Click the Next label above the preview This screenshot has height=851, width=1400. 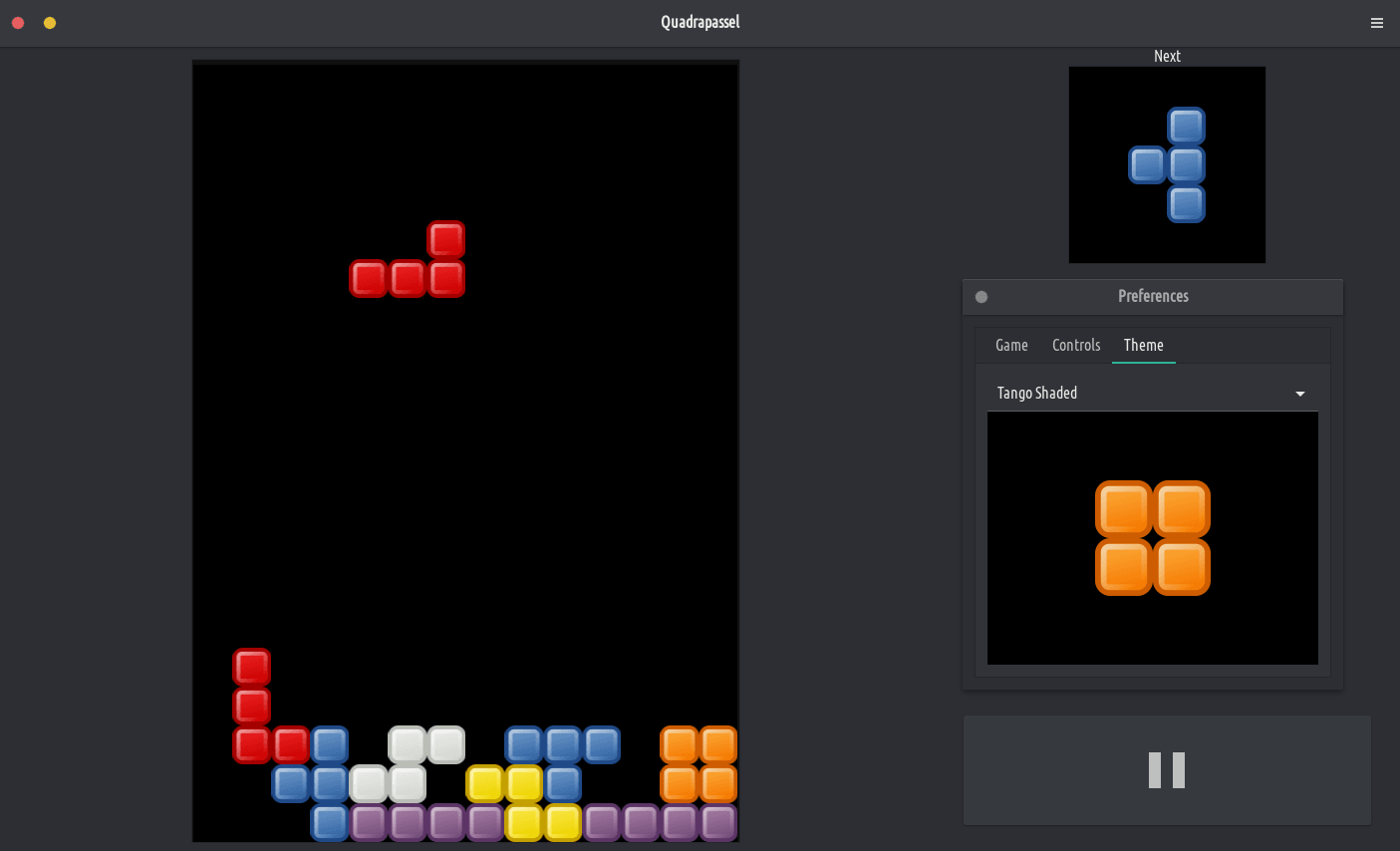tap(1167, 57)
